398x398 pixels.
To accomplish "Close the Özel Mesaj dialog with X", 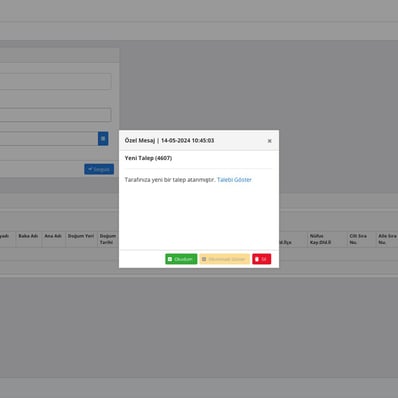I will pos(270,141).
